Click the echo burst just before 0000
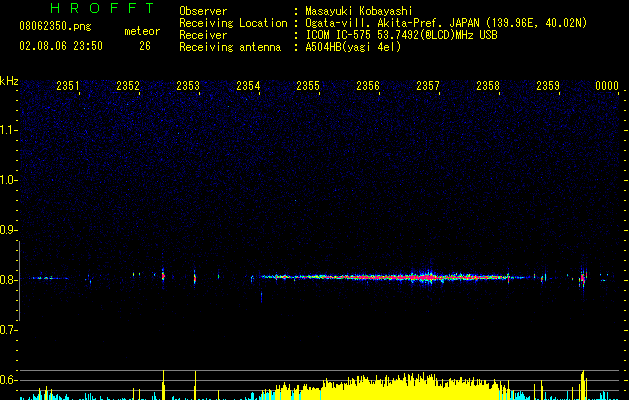Image resolution: width=629 pixels, height=400 pixels. 583,278
